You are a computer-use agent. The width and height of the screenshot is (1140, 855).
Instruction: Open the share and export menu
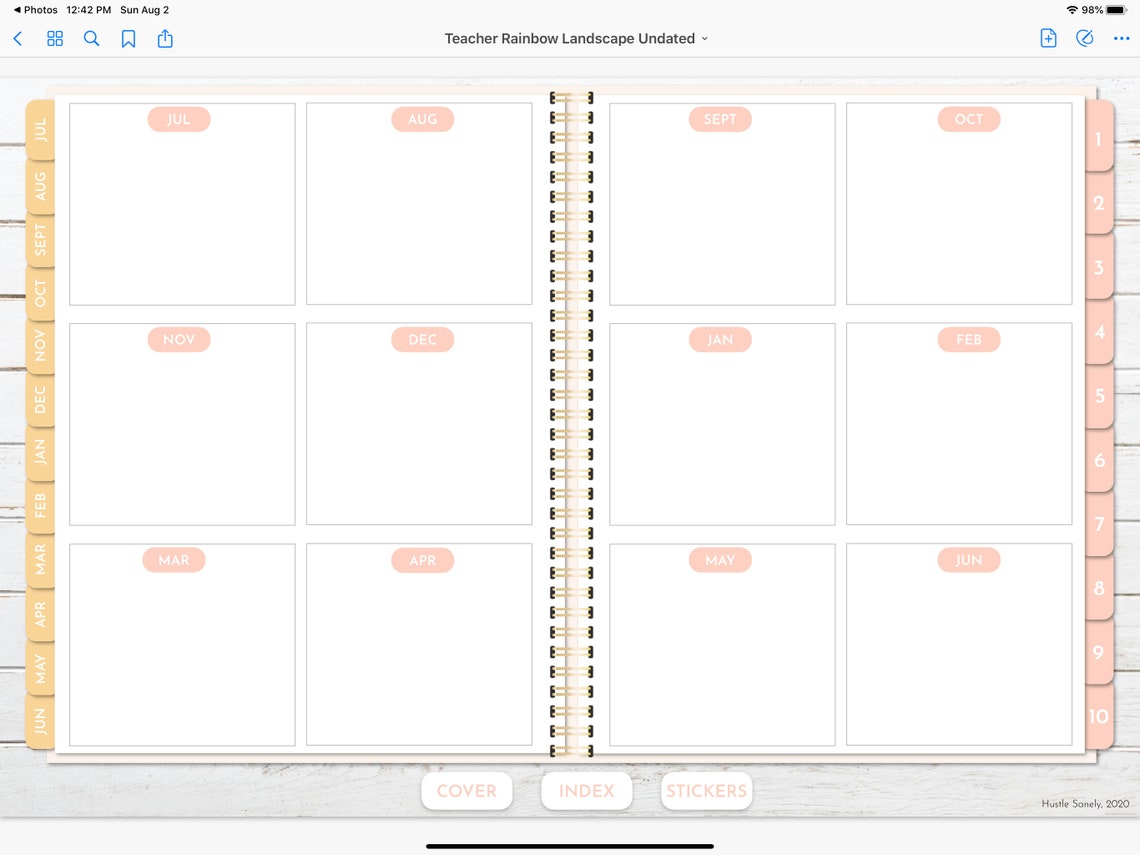point(165,38)
